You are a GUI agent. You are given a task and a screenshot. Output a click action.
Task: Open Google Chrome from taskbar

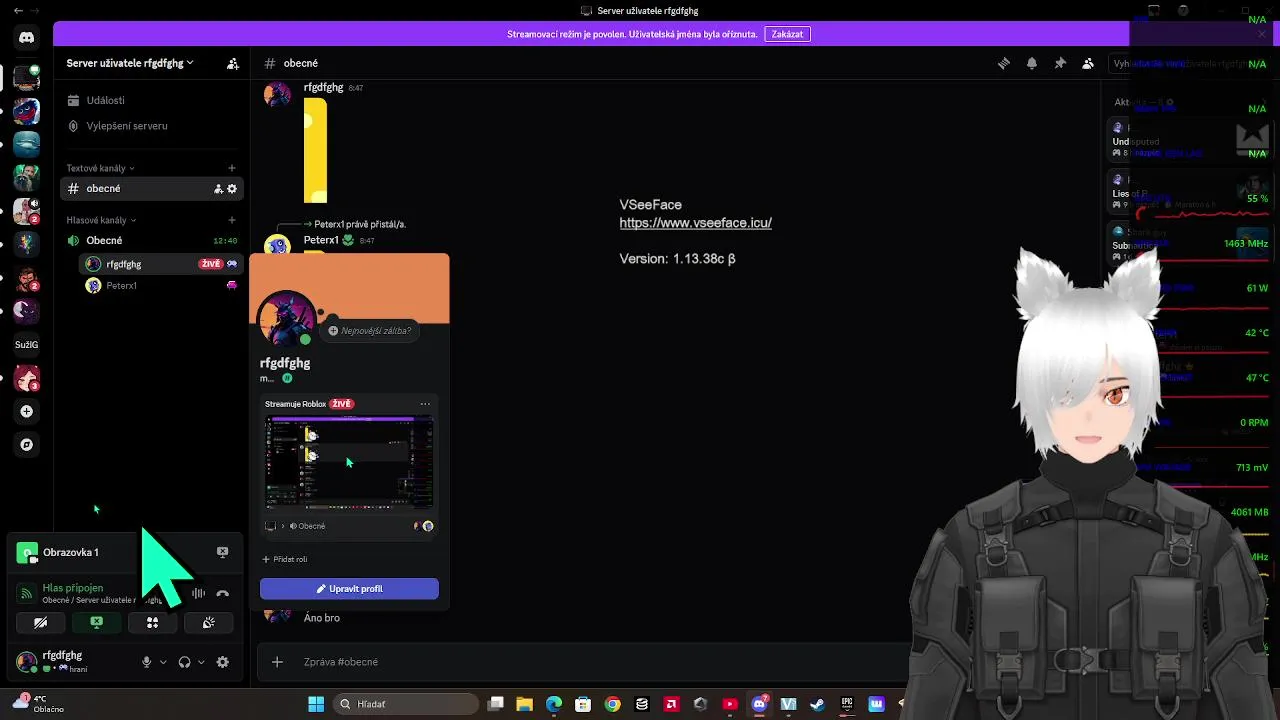(613, 704)
